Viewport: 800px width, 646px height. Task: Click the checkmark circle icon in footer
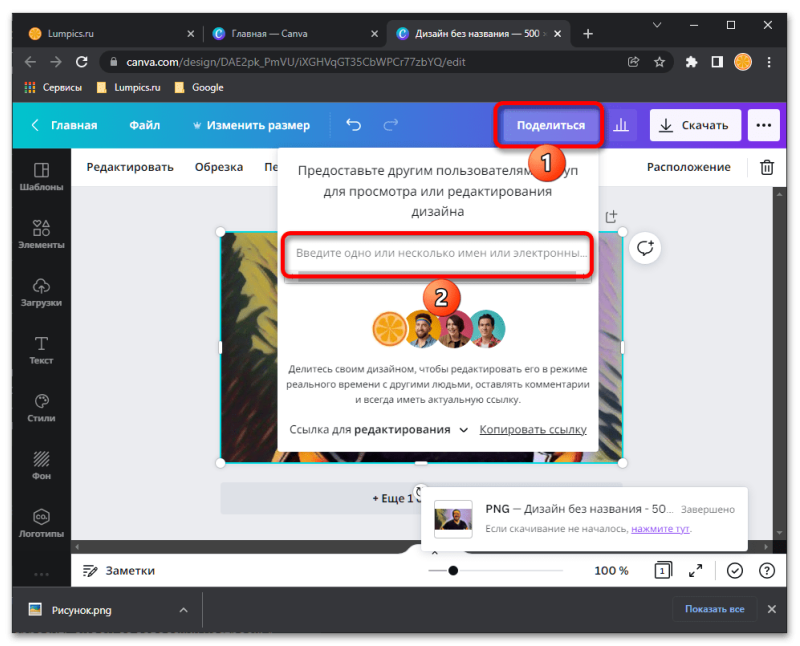[x=734, y=570]
